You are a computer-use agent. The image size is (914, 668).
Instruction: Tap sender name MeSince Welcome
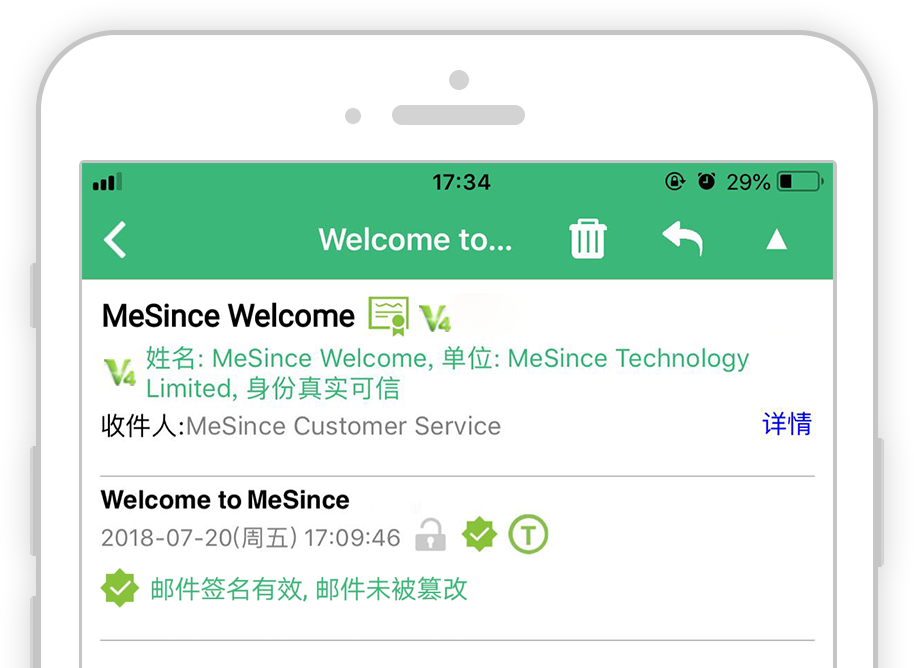pos(228,316)
